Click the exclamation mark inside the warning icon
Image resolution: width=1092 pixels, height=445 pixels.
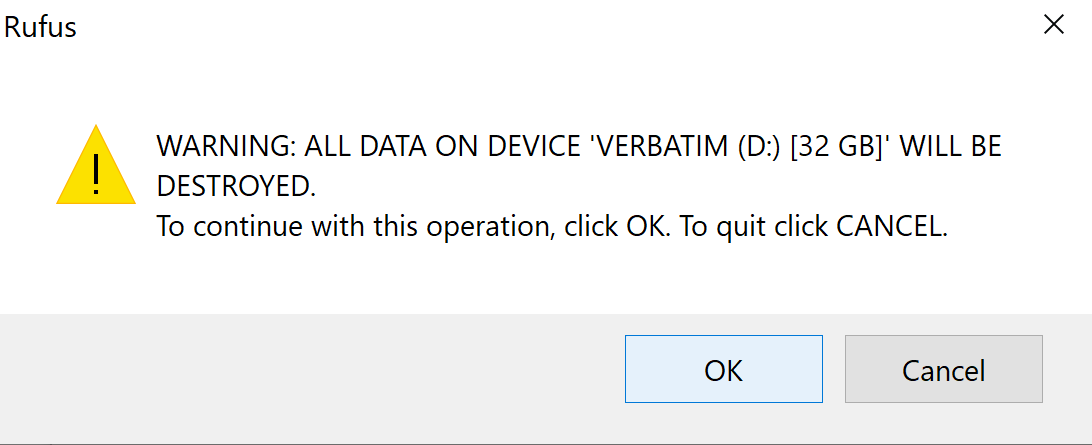point(96,175)
